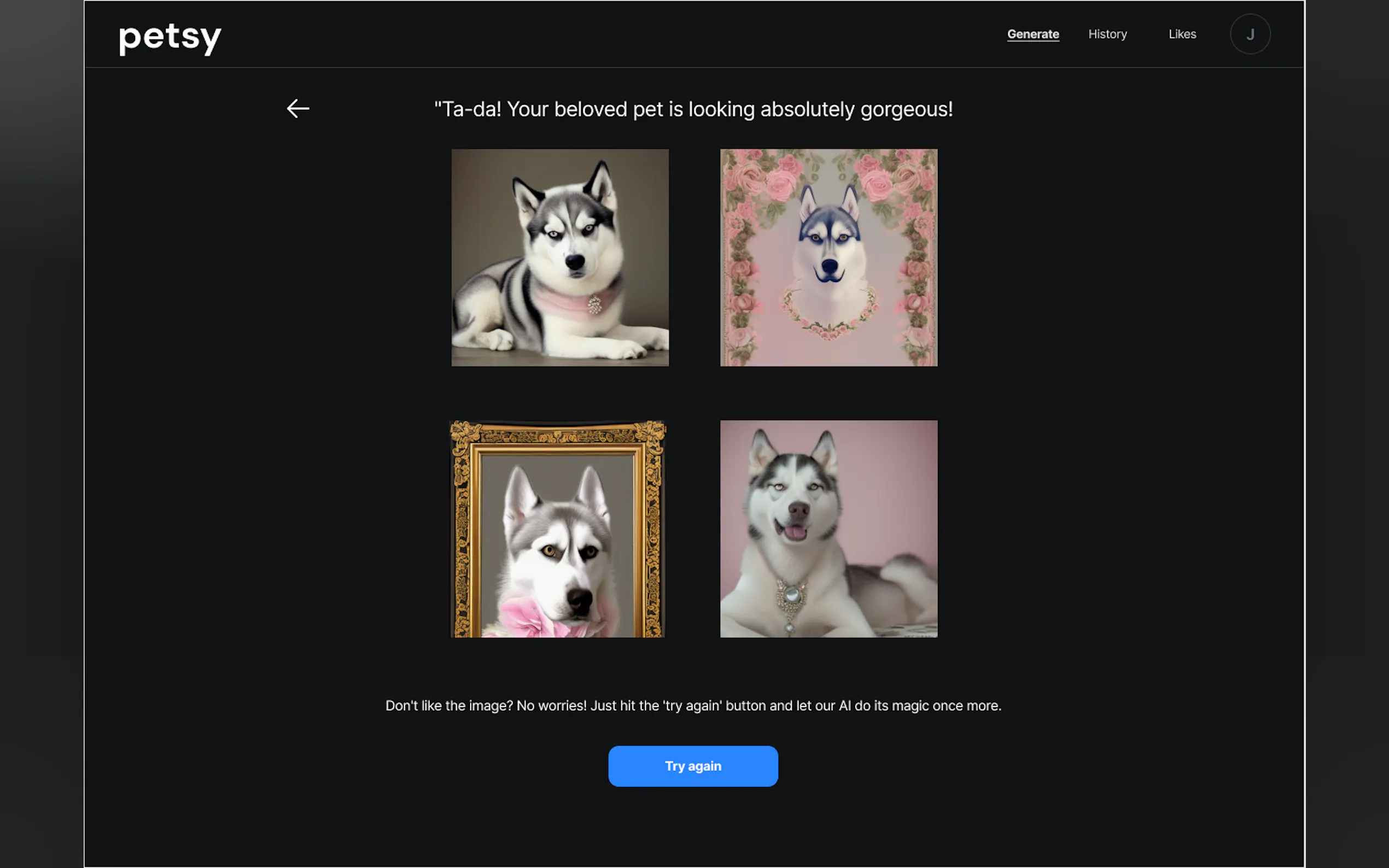The image size is (1389, 868).
Task: Click the 'Ta-da!' headline text
Action: pyautogui.click(x=693, y=109)
